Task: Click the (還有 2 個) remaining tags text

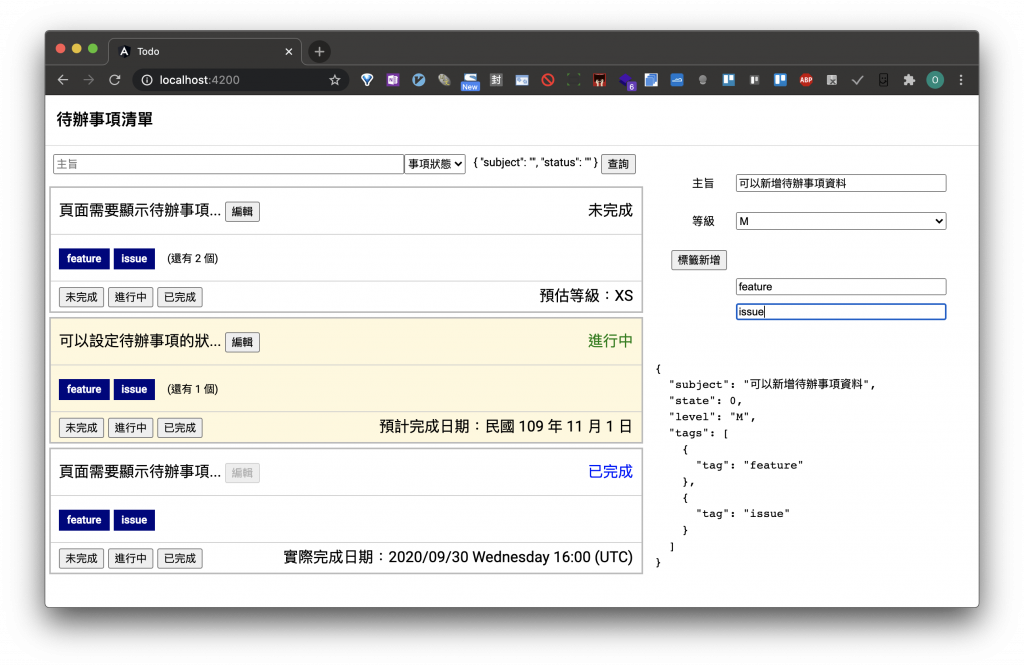Action: [x=193, y=259]
